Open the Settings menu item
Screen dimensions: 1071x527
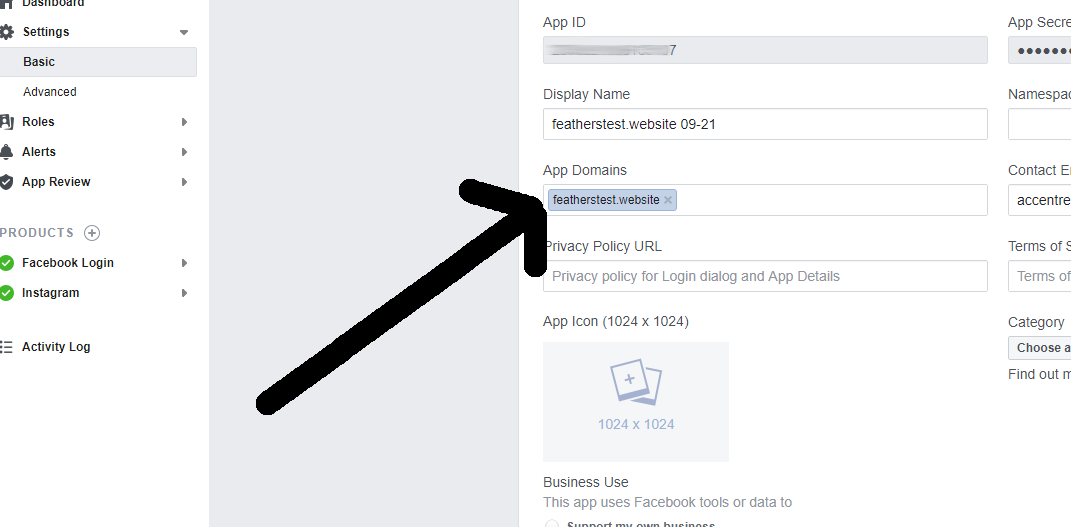click(46, 32)
